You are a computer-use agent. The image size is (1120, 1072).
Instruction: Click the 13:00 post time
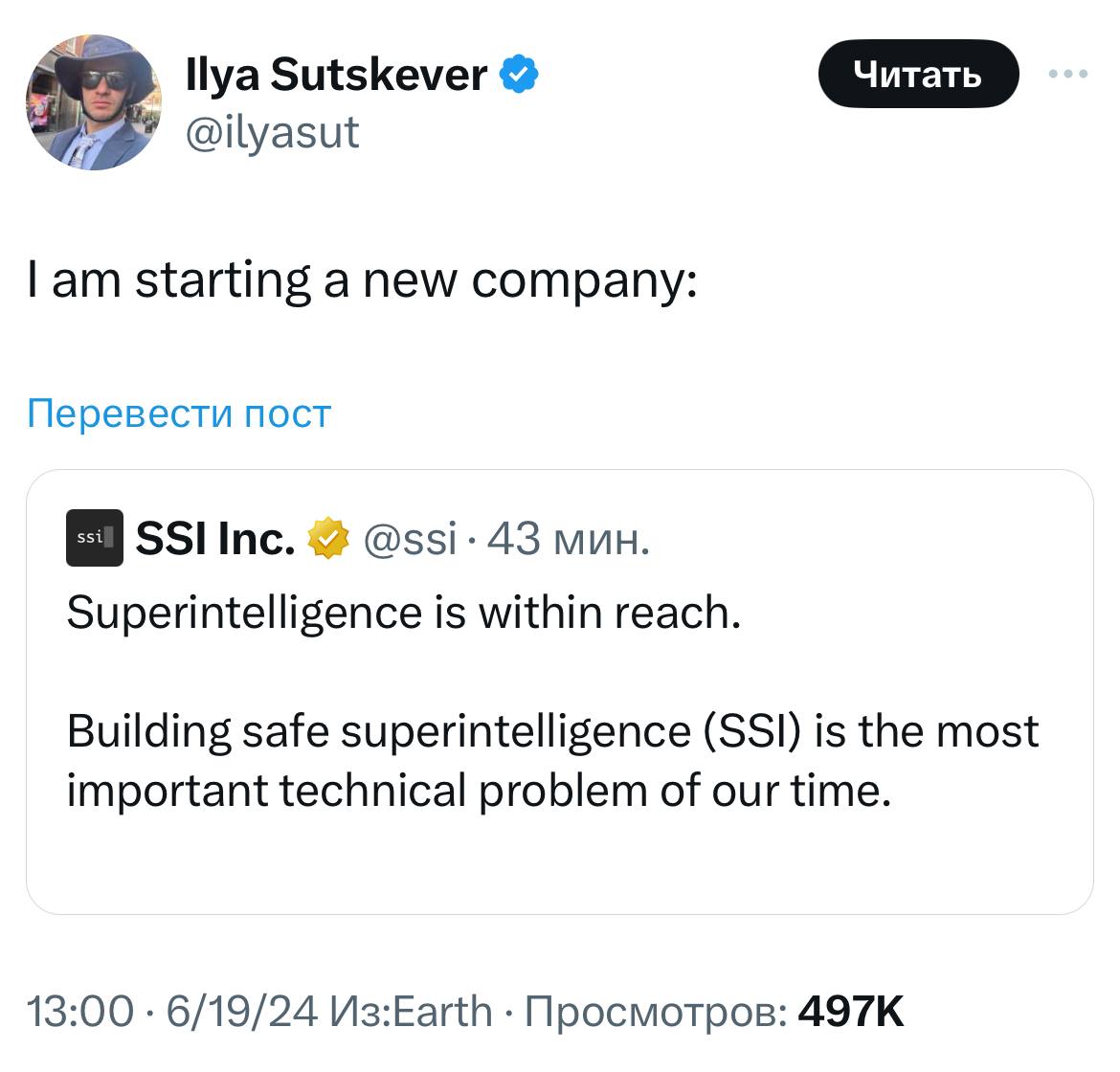click(80, 1011)
